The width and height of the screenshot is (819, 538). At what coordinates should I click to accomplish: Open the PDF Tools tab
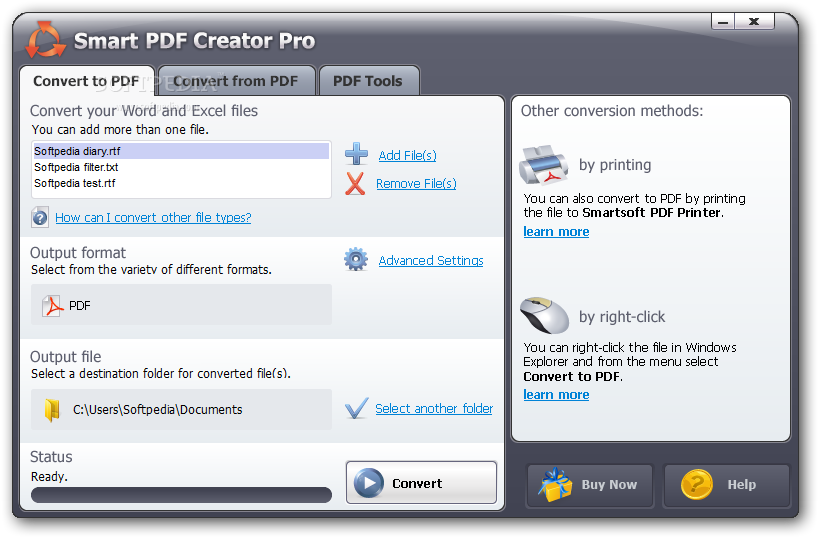(x=368, y=81)
